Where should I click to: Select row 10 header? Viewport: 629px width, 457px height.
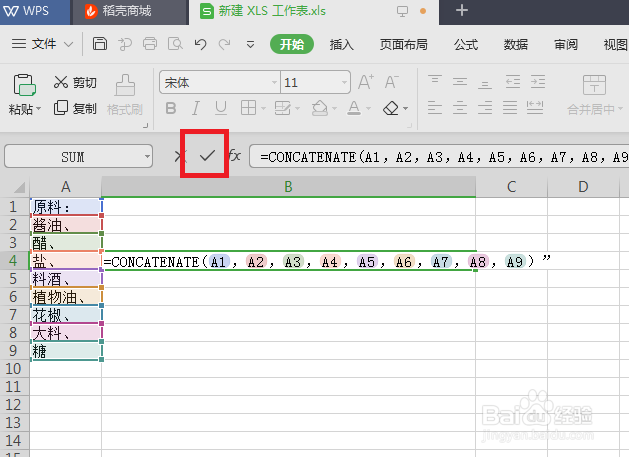click(13, 368)
